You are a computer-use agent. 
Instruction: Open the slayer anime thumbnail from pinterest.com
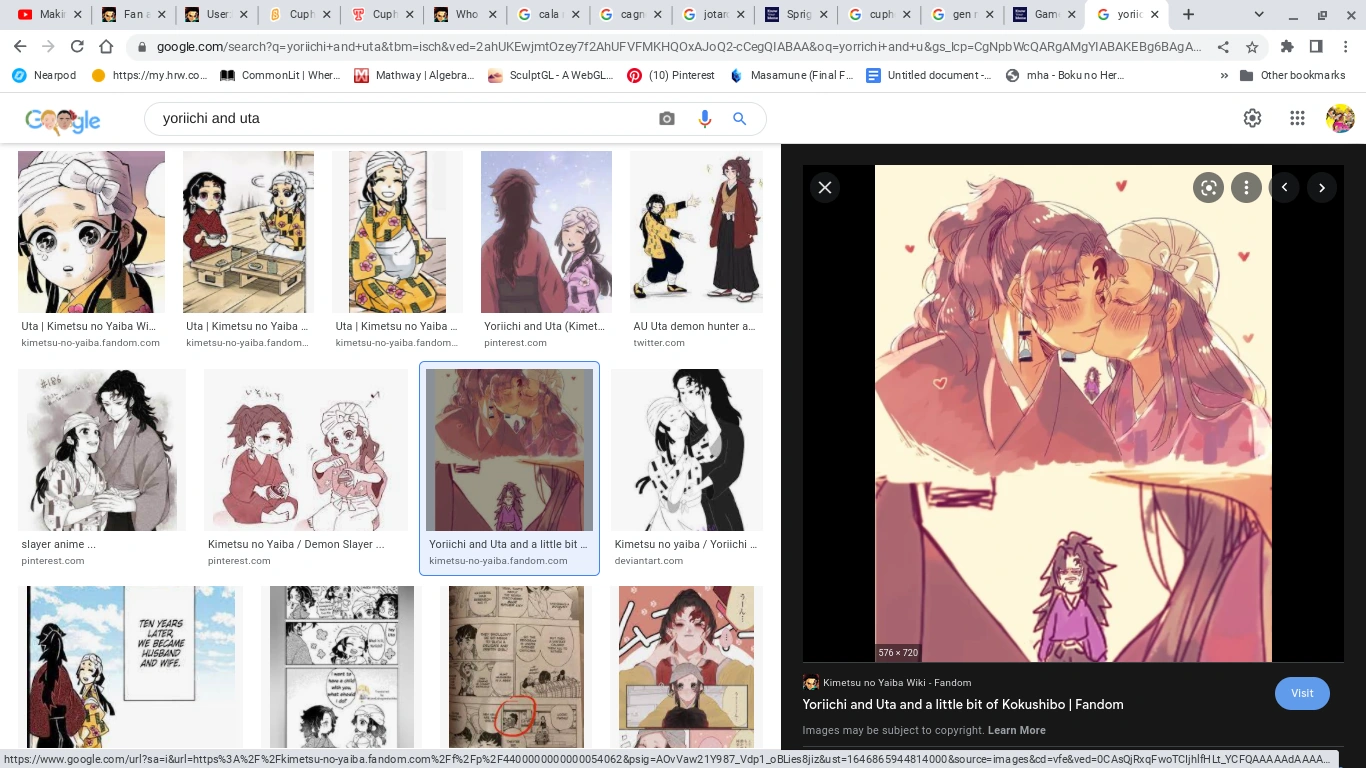pos(101,449)
